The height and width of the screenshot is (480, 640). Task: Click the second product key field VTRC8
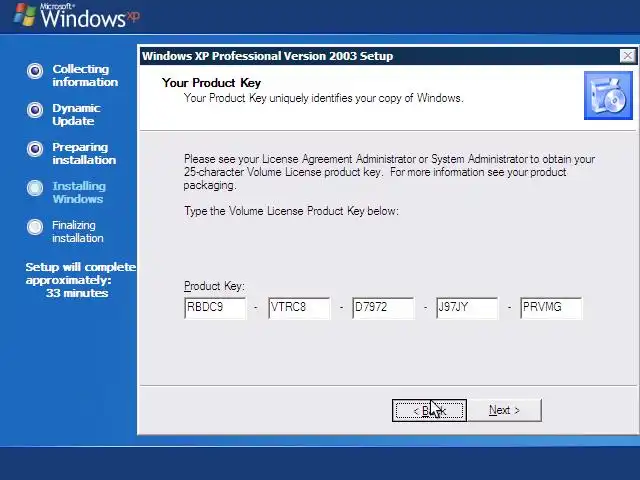[x=299, y=308]
